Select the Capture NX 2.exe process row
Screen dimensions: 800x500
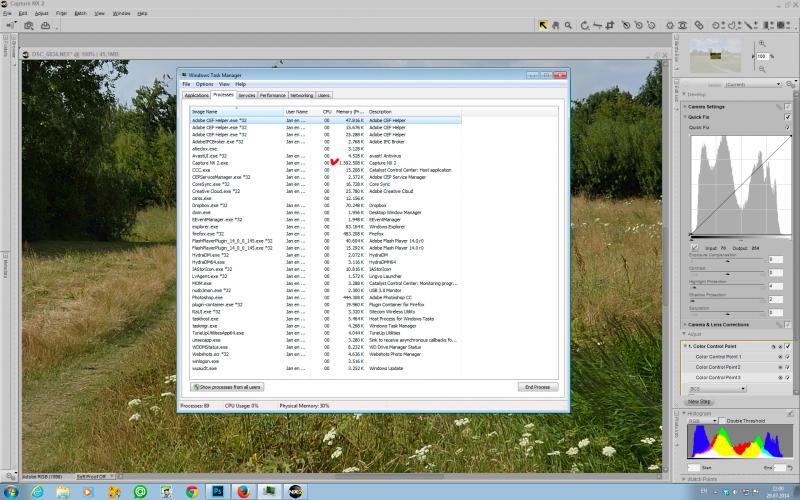pos(326,163)
